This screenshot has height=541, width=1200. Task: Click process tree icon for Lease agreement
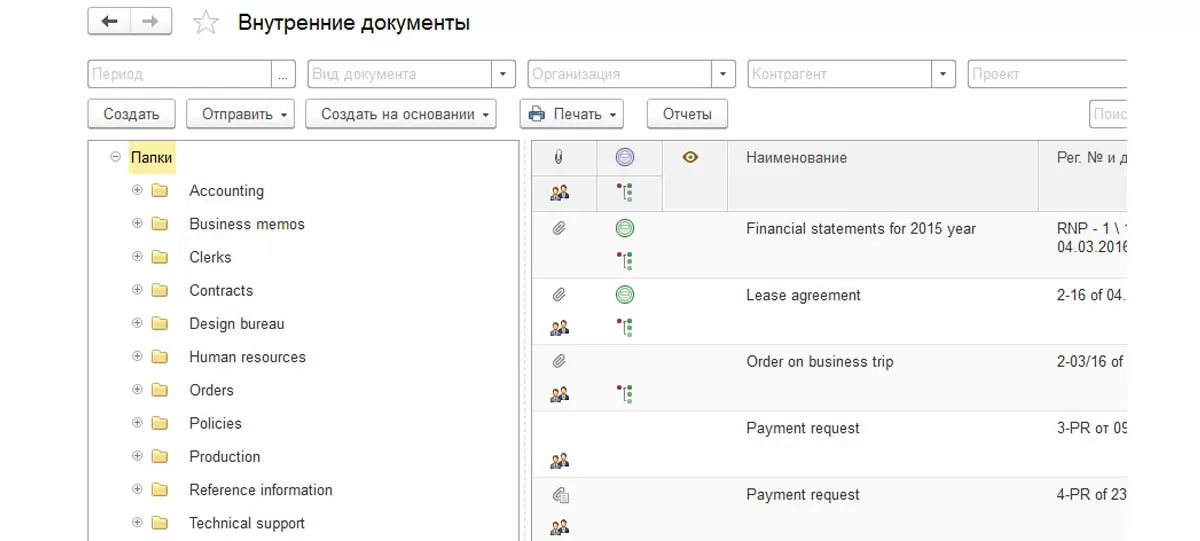pos(625,327)
